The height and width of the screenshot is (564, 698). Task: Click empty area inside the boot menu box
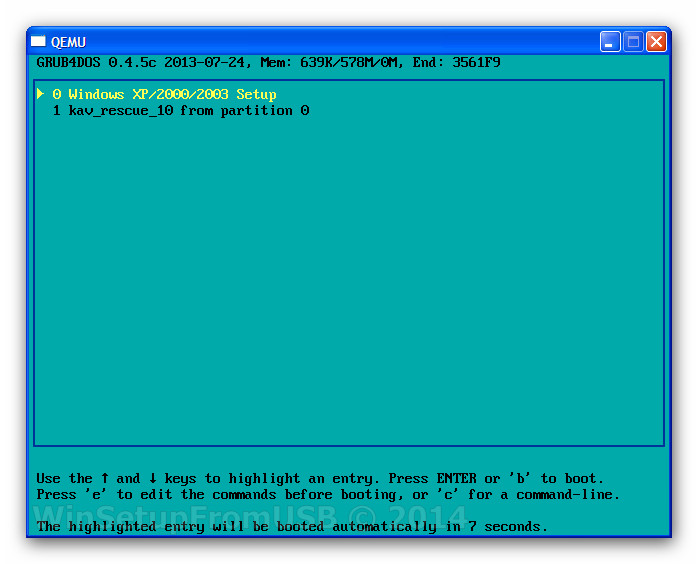tap(350, 280)
